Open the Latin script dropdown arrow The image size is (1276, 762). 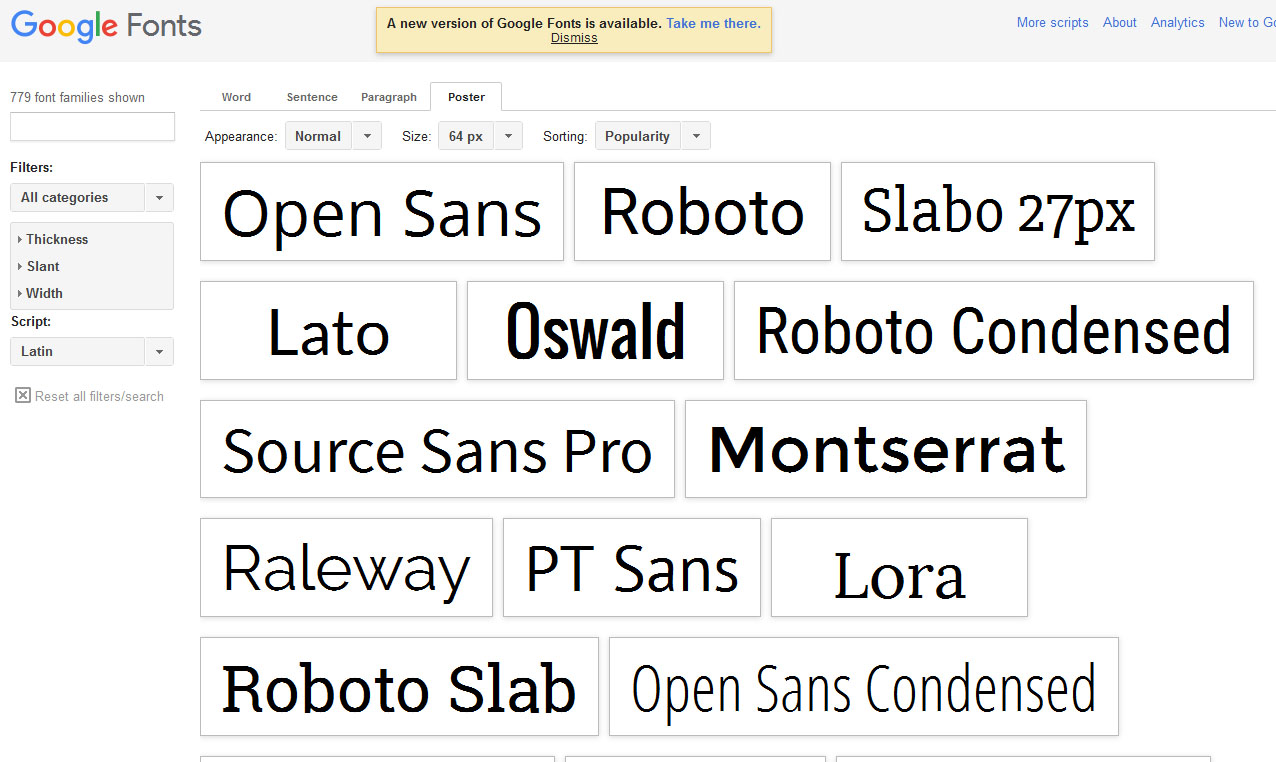point(159,352)
